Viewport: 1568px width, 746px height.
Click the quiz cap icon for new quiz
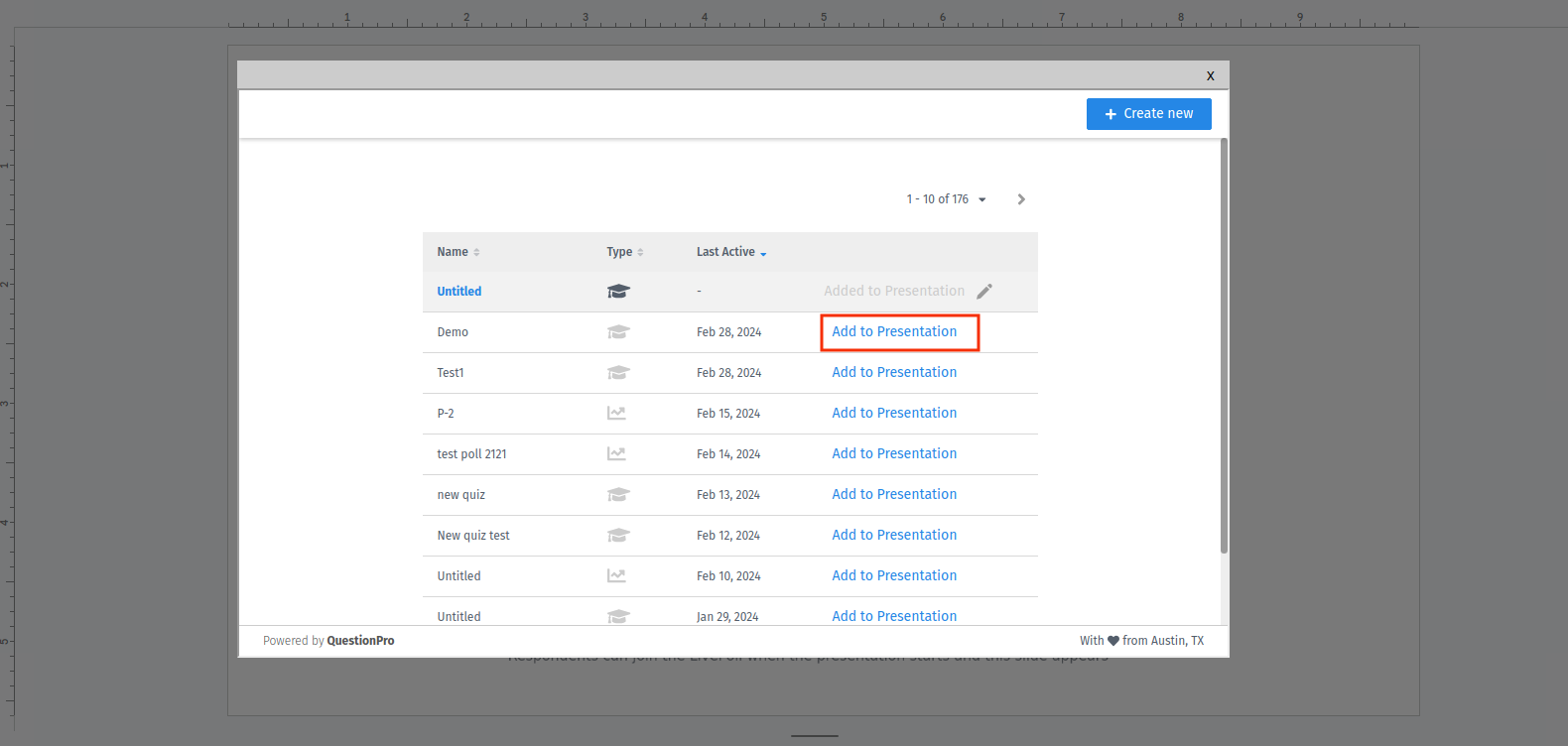click(618, 495)
